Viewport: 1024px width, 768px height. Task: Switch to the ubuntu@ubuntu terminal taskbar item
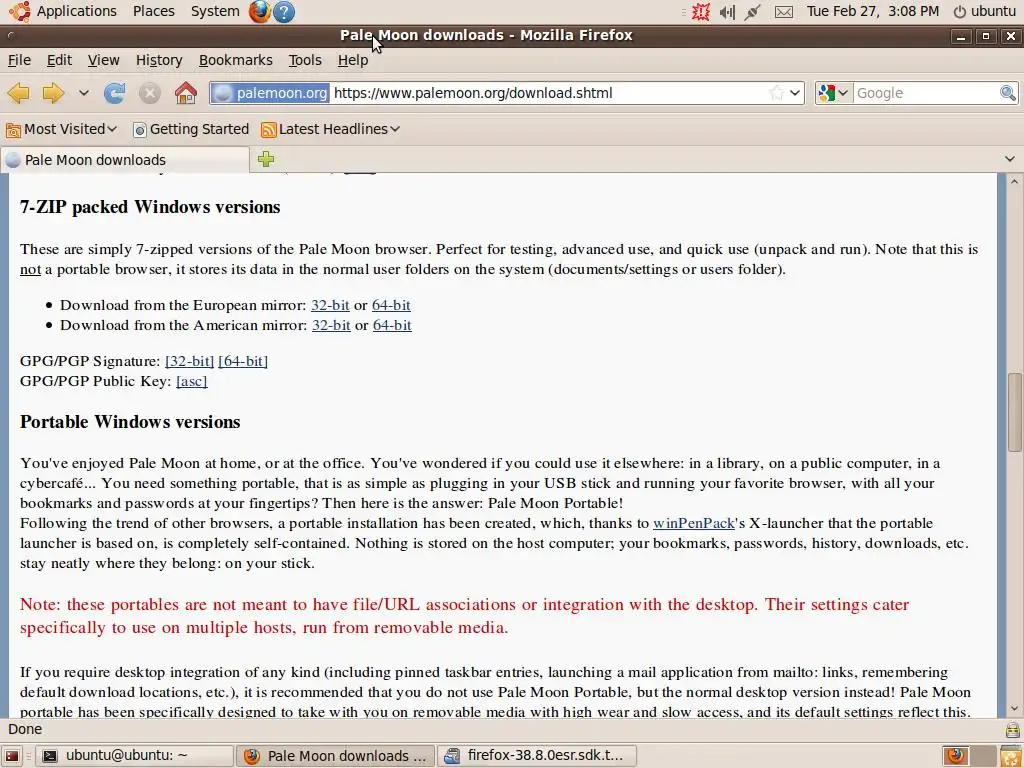[134, 756]
